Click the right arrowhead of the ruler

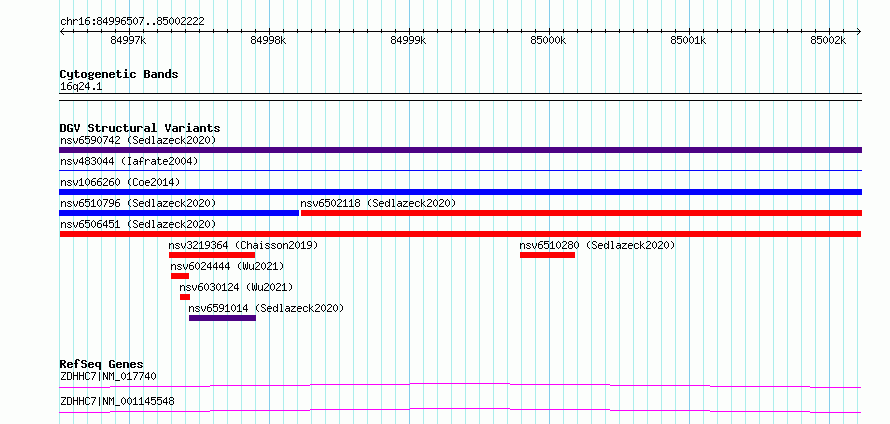859,31
